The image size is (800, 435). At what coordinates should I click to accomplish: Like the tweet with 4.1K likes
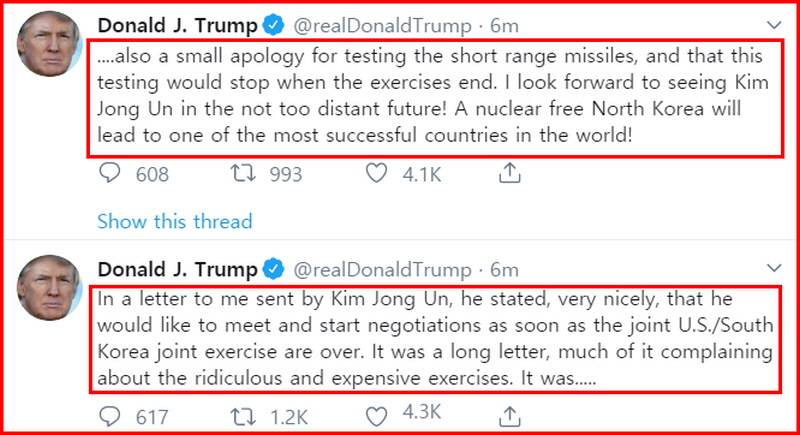(x=377, y=173)
